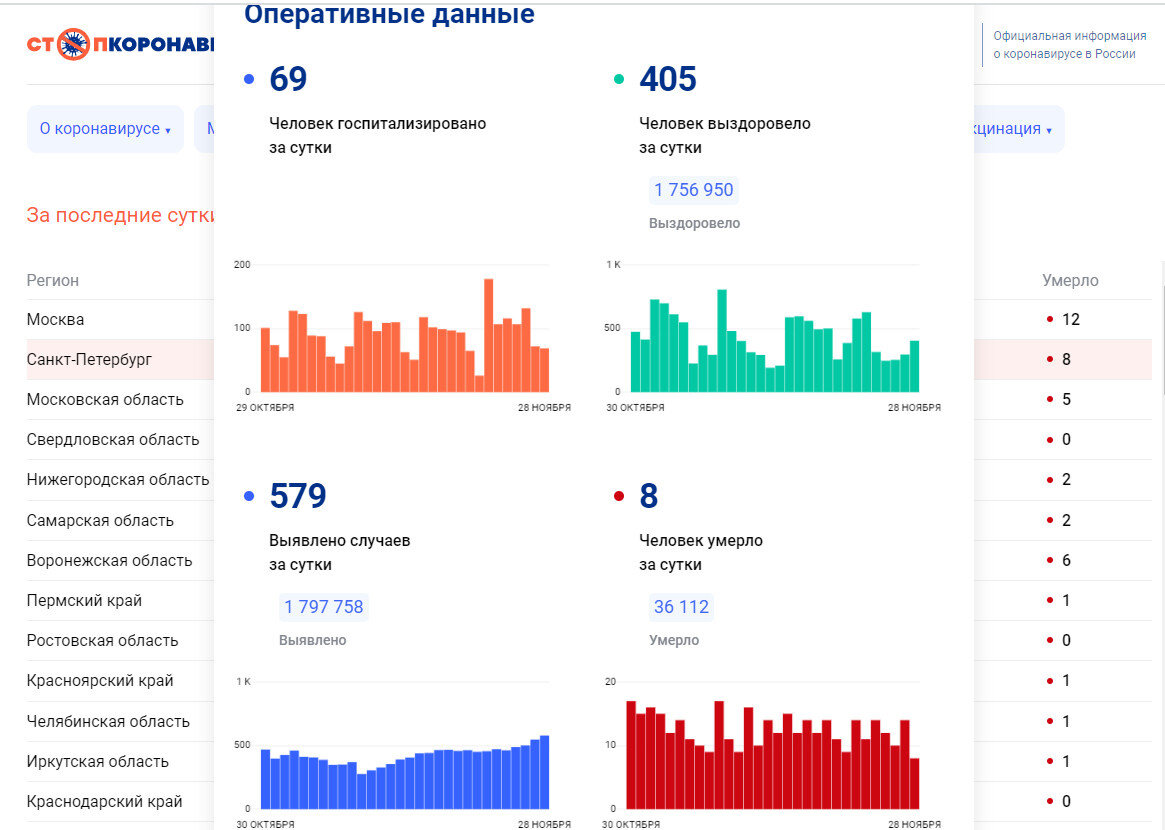Viewport: 1165px width, 830px height.
Task: Open the Официальная информация о коронавирусе link
Action: [1068, 44]
